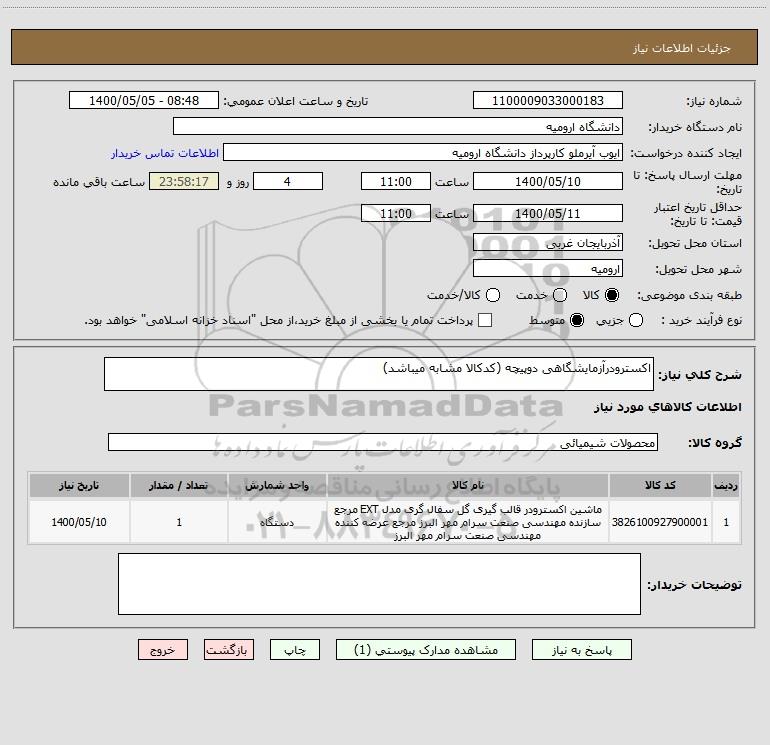The image size is (770, 745).
Task: Click the شرح کلی نیاز description box
Action: 379,374
